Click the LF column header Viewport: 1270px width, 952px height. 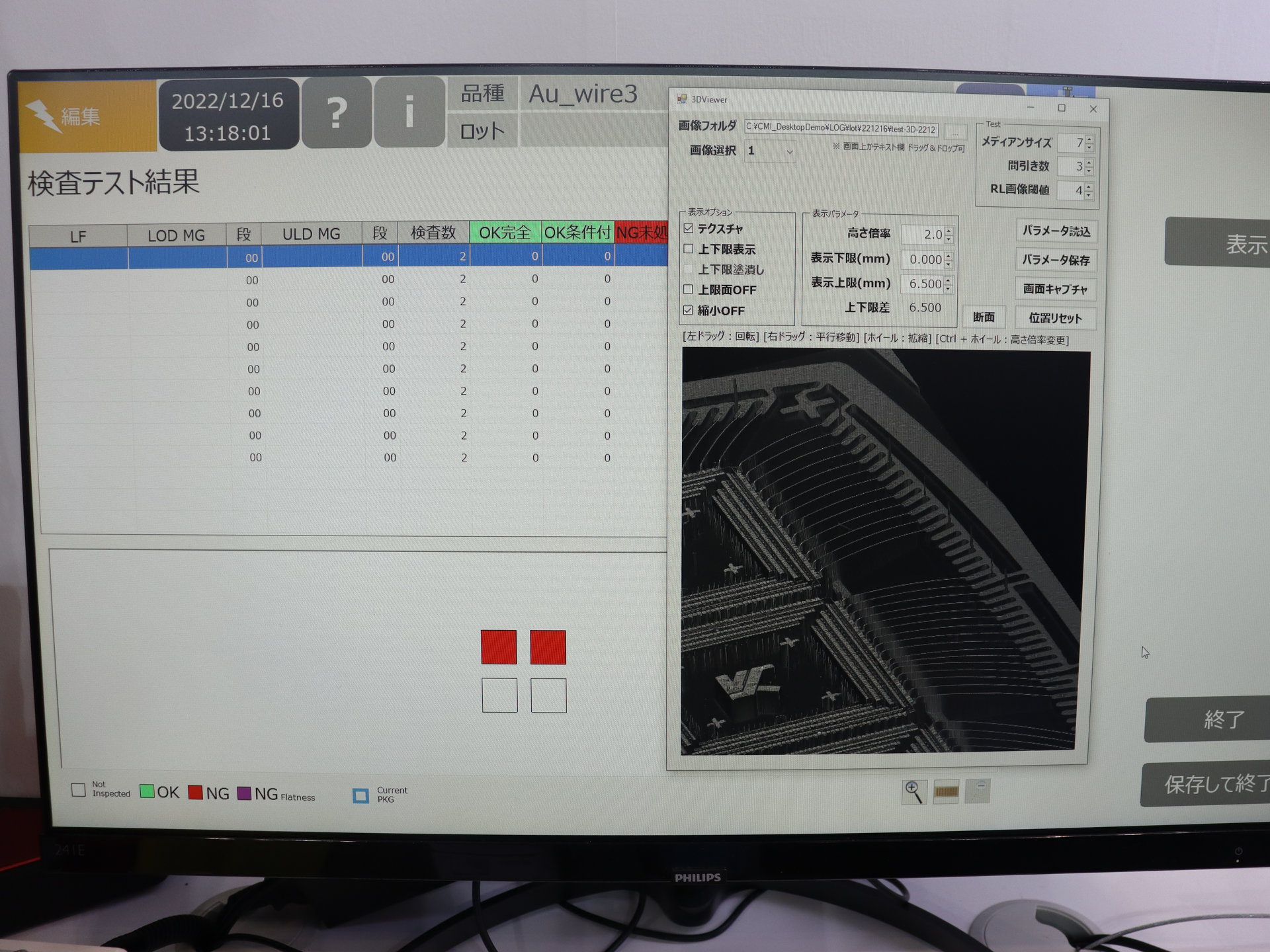click(78, 236)
